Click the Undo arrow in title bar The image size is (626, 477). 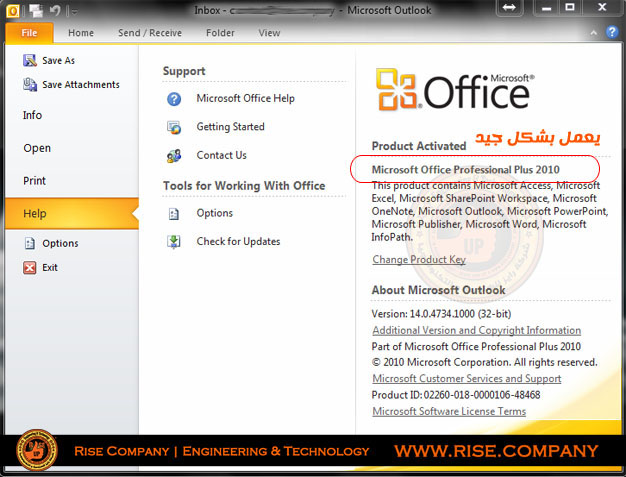coord(55,11)
